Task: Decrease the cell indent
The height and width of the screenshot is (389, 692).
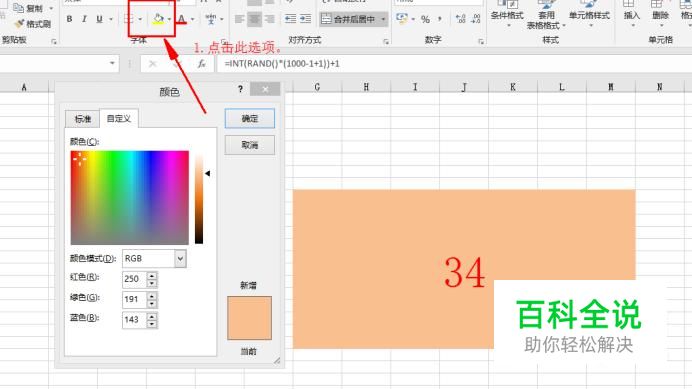Action: click(x=290, y=19)
